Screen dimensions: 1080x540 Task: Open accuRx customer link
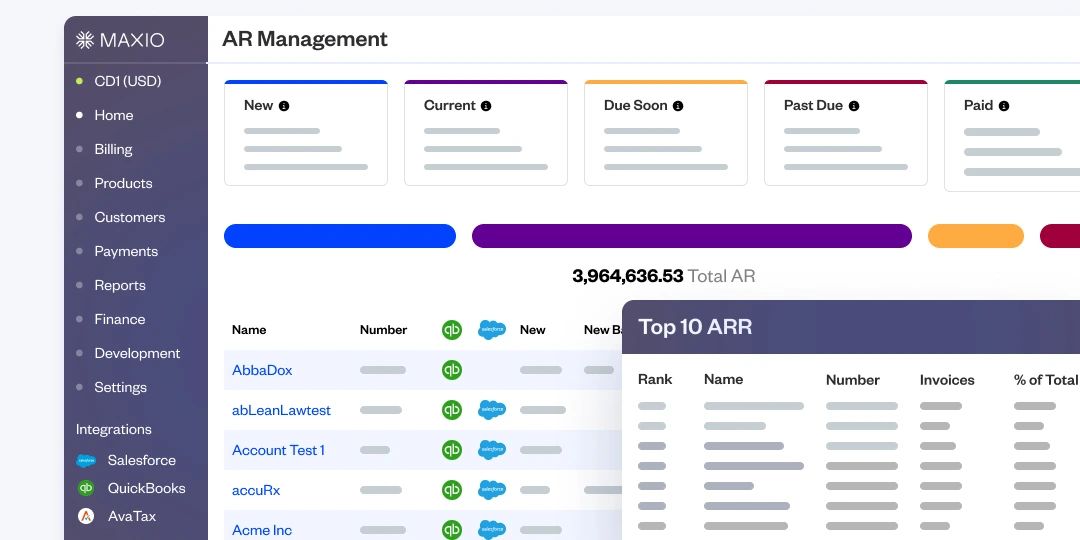click(x=256, y=490)
